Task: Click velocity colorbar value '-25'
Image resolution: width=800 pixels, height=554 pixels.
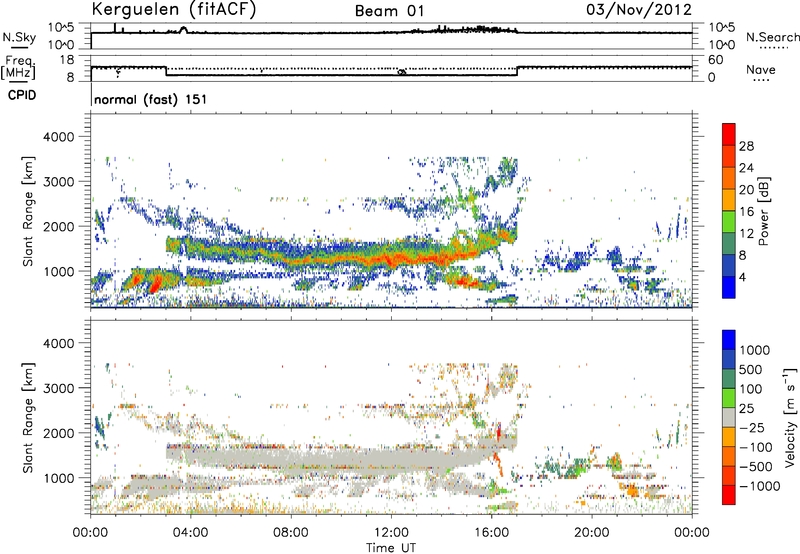Action: (752, 428)
